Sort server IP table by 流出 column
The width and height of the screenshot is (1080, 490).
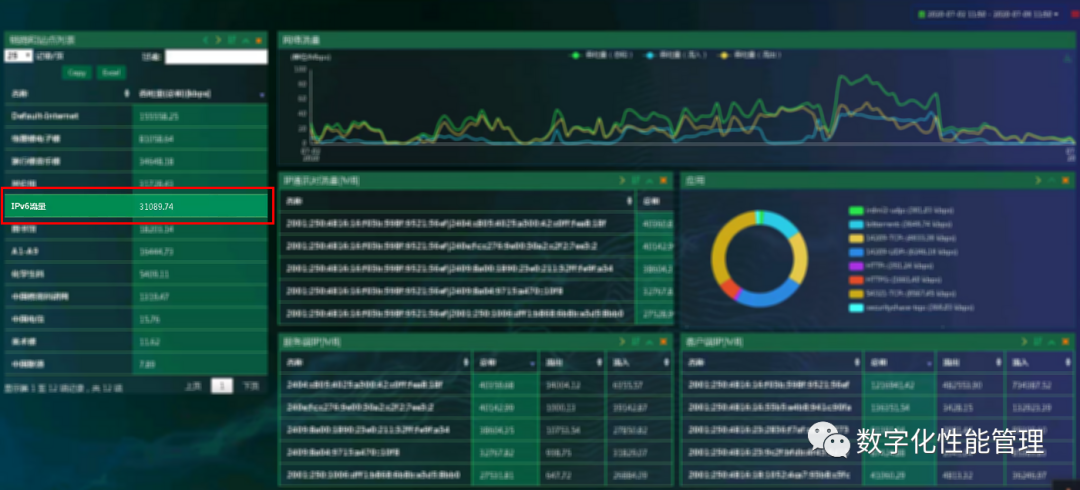click(x=598, y=362)
